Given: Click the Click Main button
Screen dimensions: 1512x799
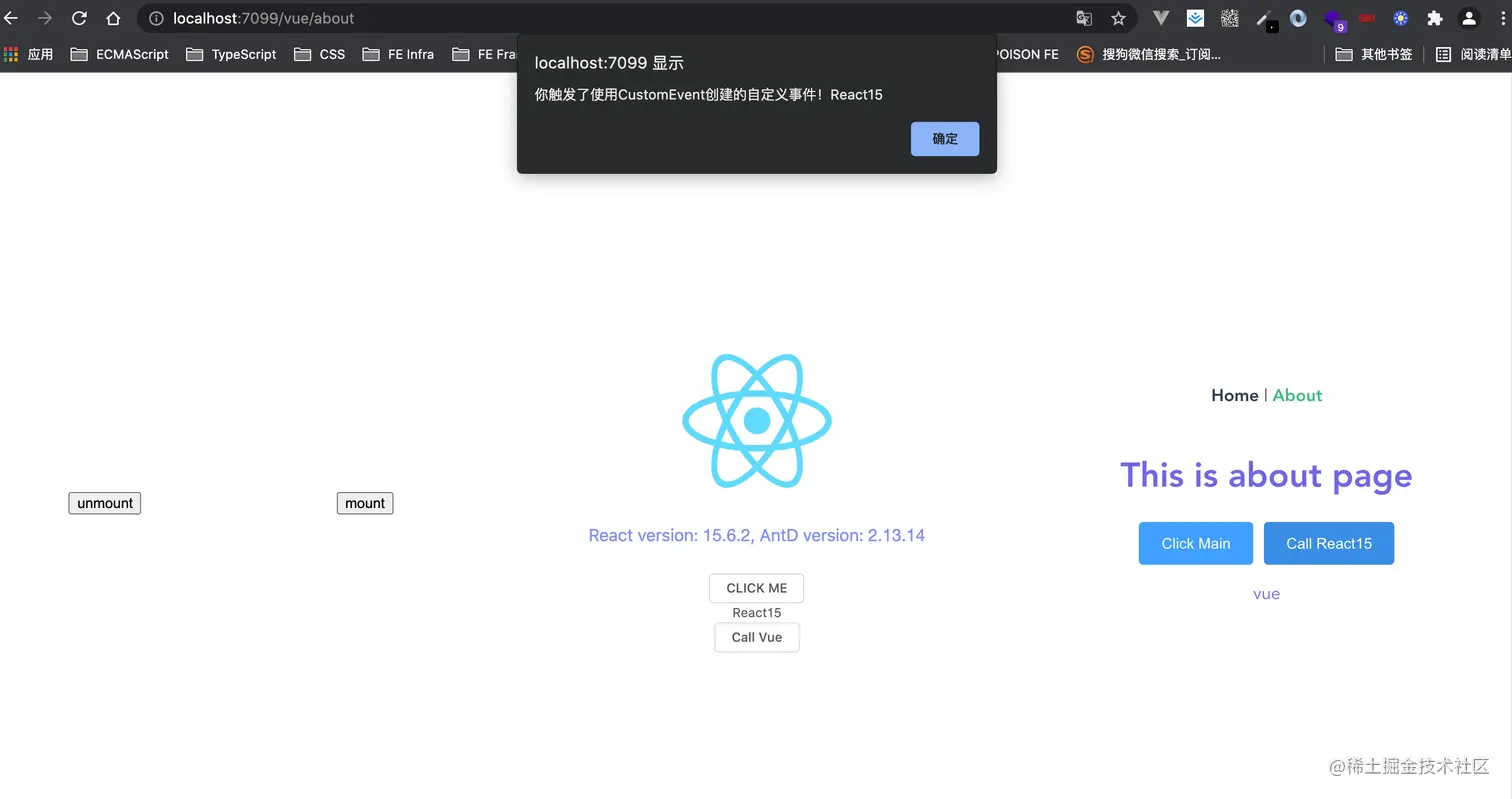Looking at the screenshot, I should (x=1196, y=543).
